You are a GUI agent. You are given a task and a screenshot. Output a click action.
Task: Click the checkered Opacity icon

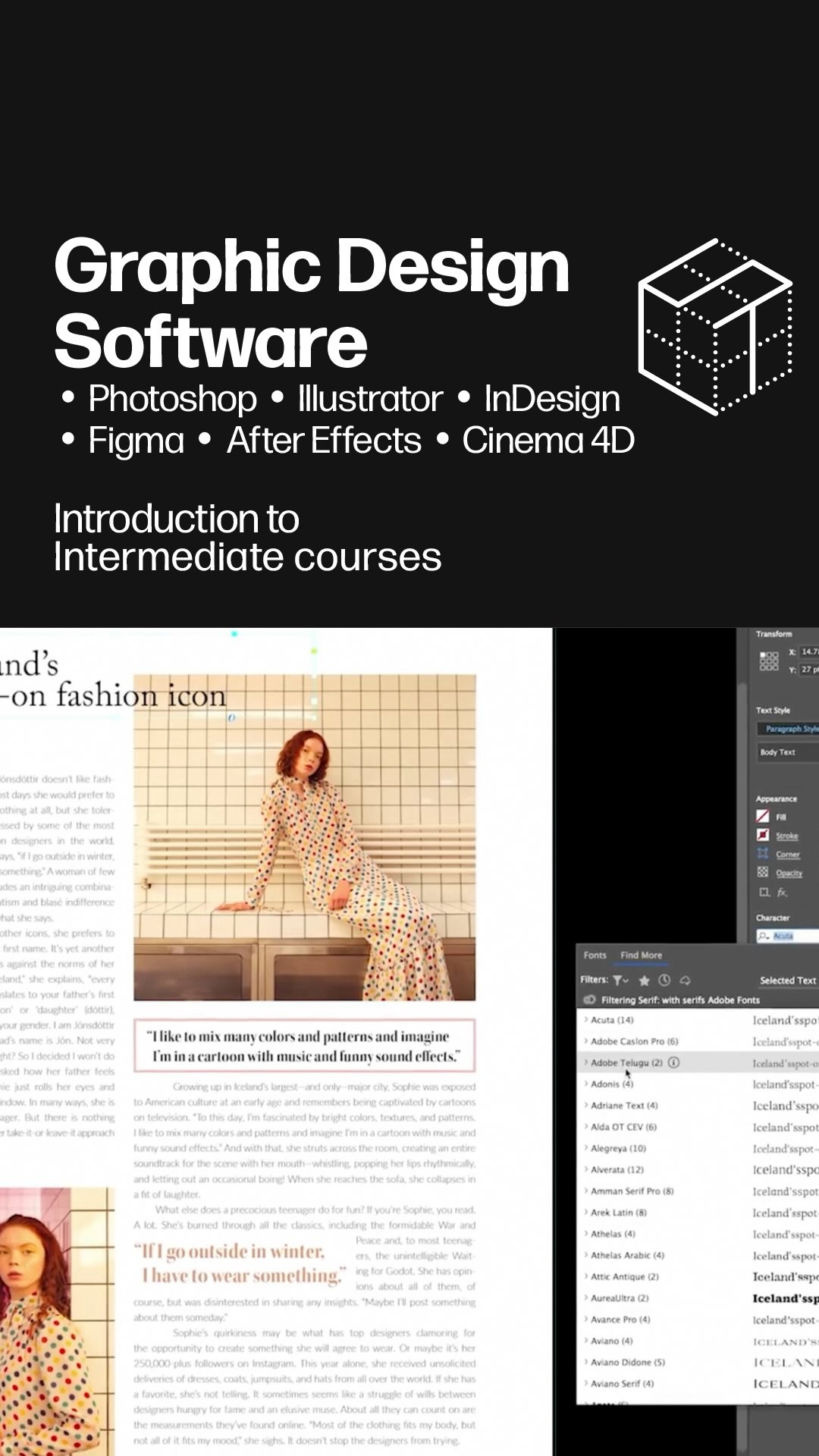763,872
